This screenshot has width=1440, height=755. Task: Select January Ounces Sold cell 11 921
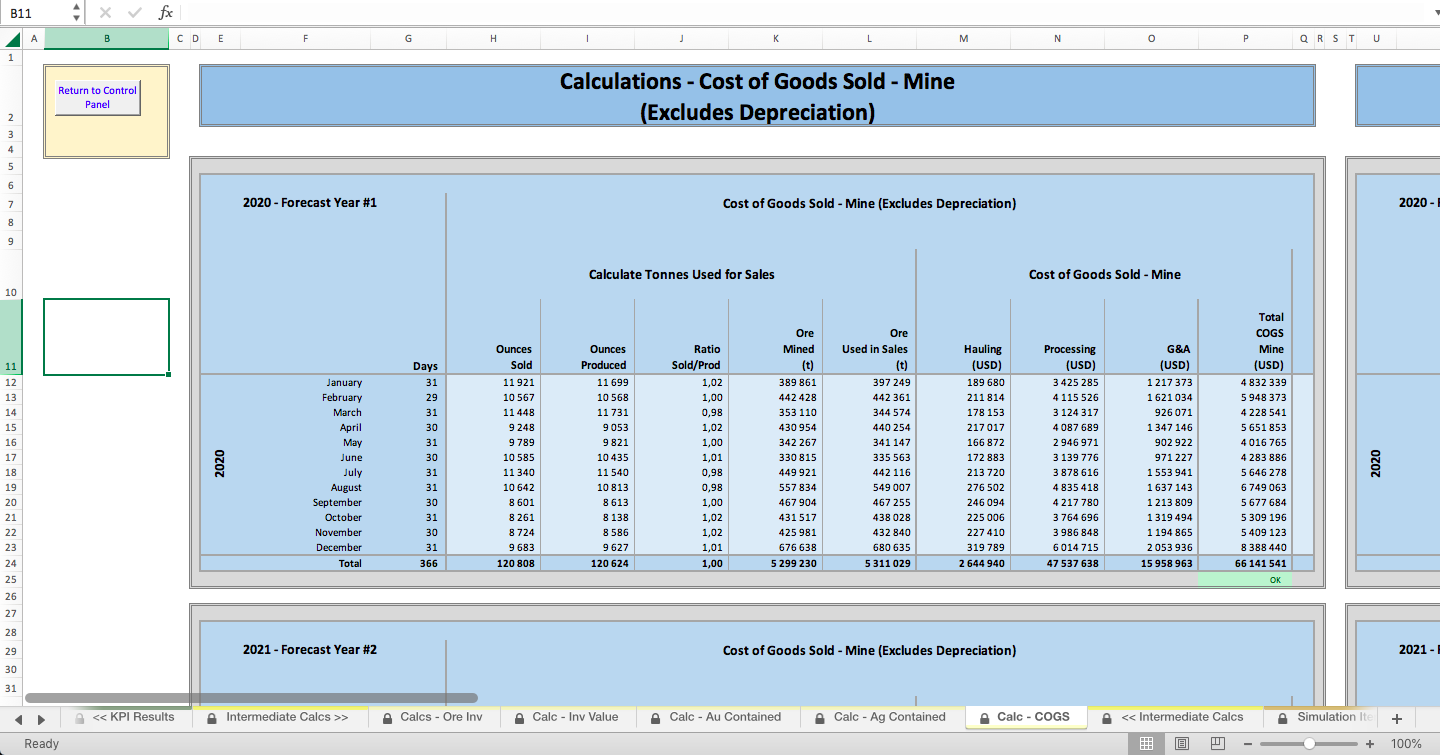click(x=493, y=382)
